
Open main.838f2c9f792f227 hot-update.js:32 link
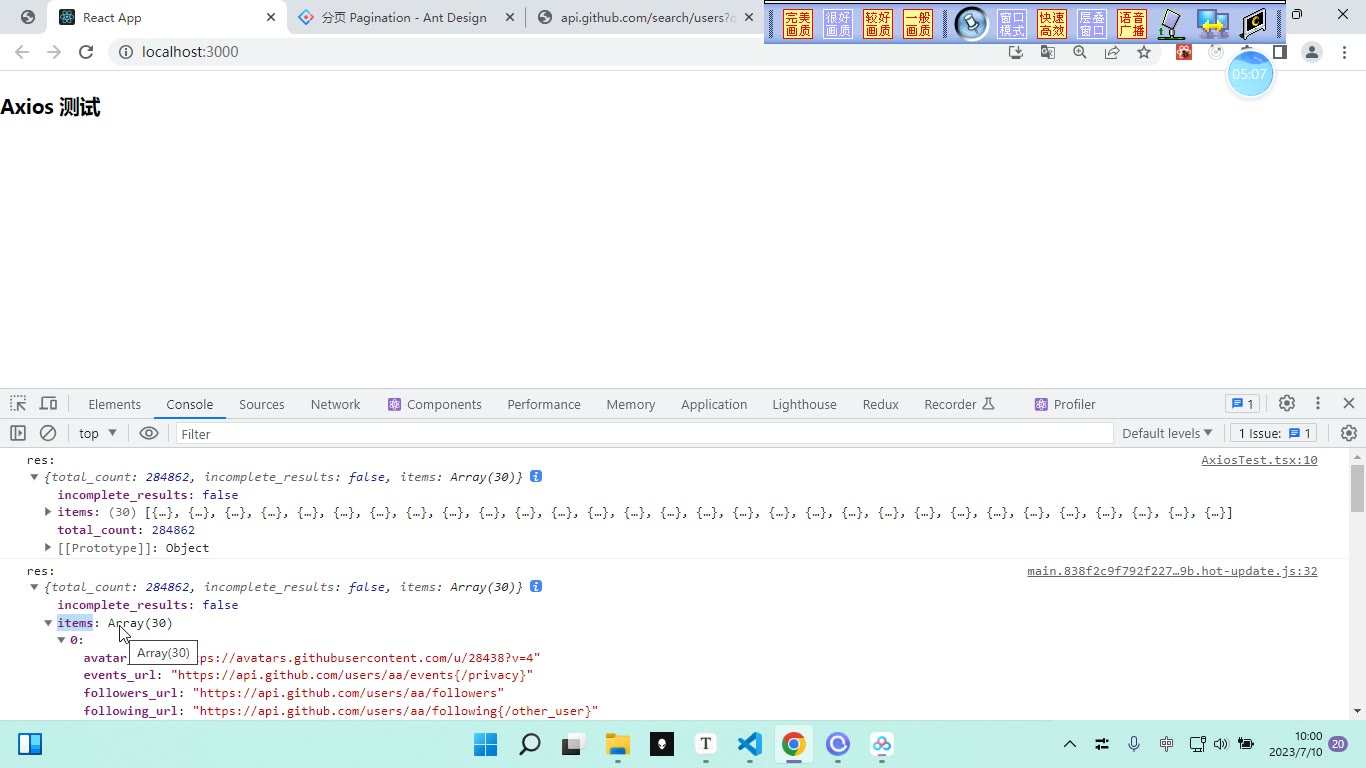[x=1172, y=571]
